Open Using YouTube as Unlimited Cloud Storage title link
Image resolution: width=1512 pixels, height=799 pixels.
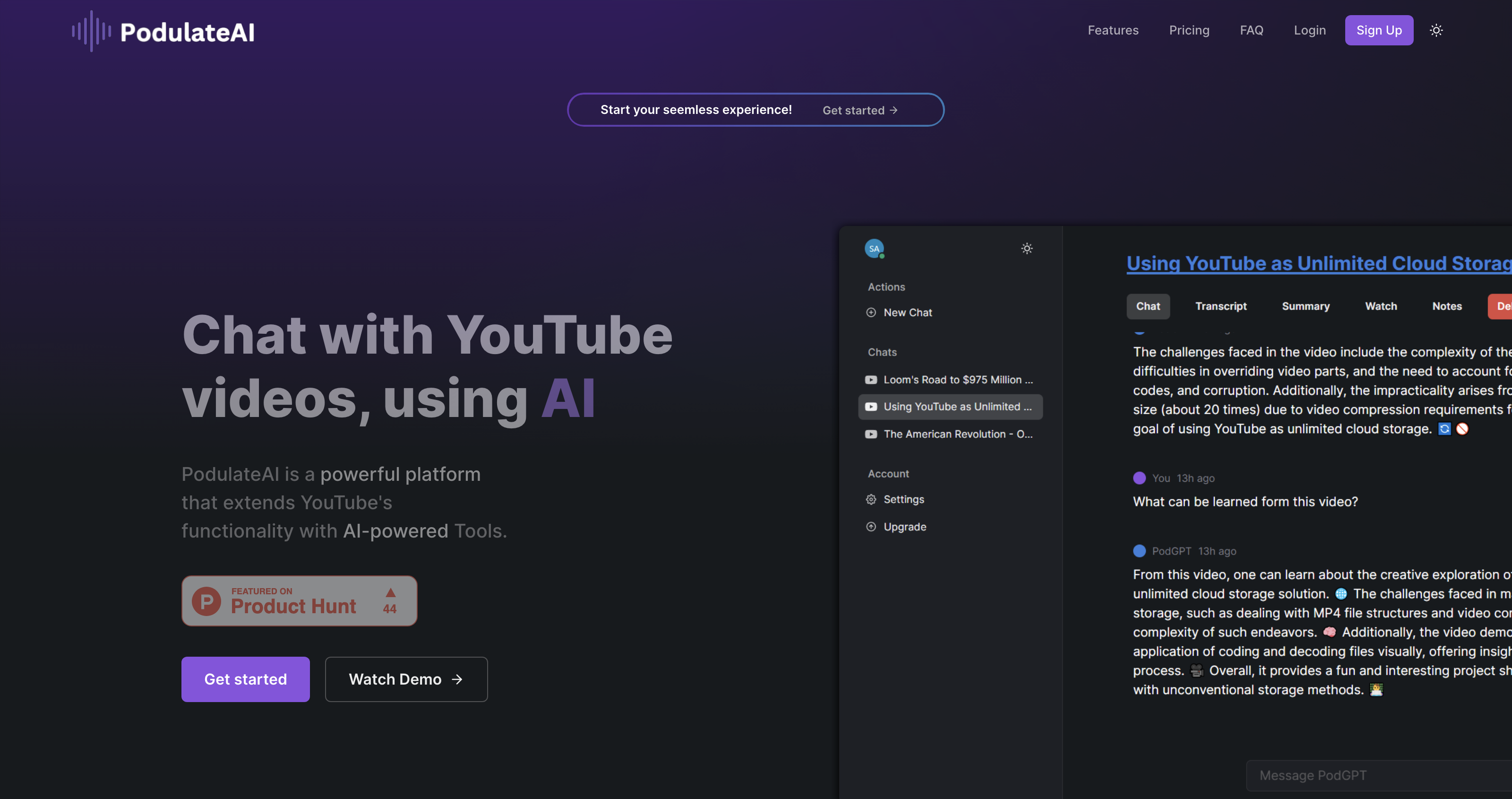1319,263
